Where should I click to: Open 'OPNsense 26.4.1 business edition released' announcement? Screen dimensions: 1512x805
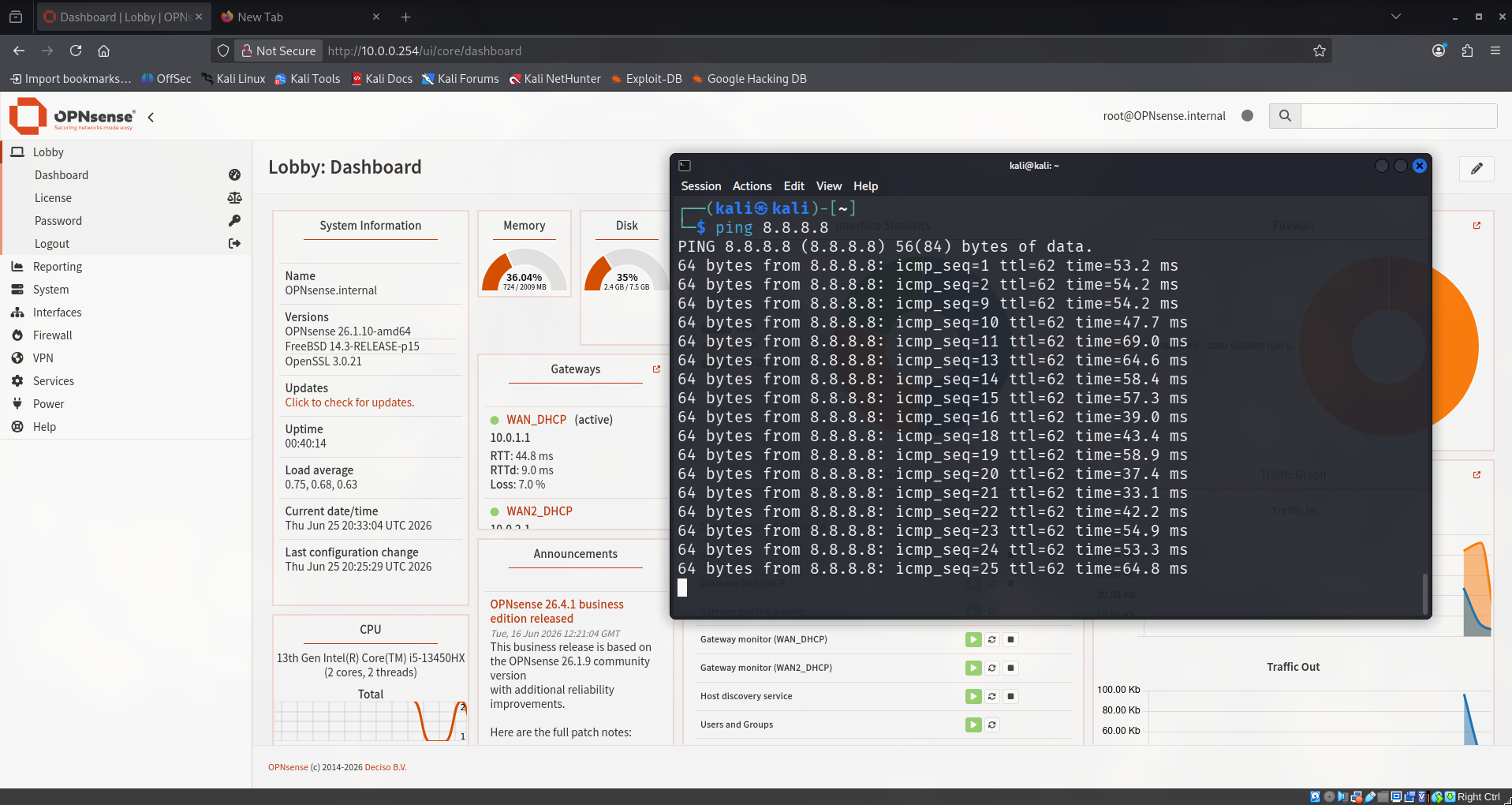tap(557, 611)
